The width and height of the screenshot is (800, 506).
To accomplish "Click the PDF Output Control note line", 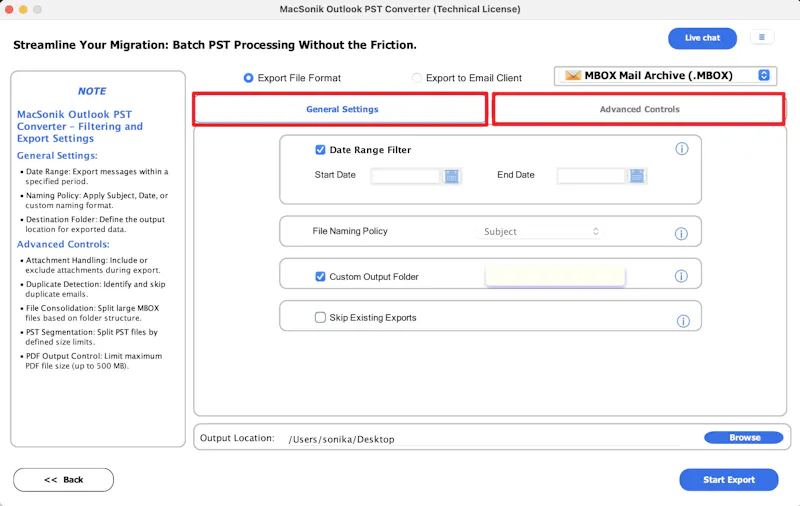I will (94, 361).
